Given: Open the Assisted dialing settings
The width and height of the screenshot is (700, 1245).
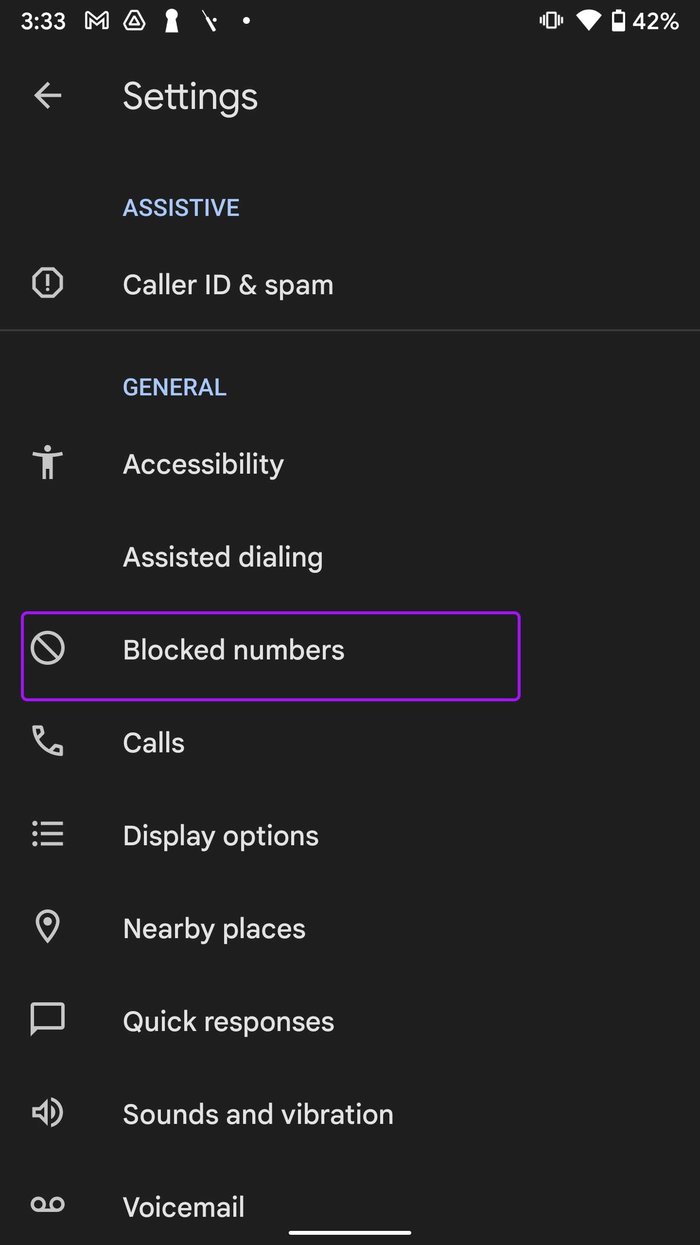Looking at the screenshot, I should (222, 556).
